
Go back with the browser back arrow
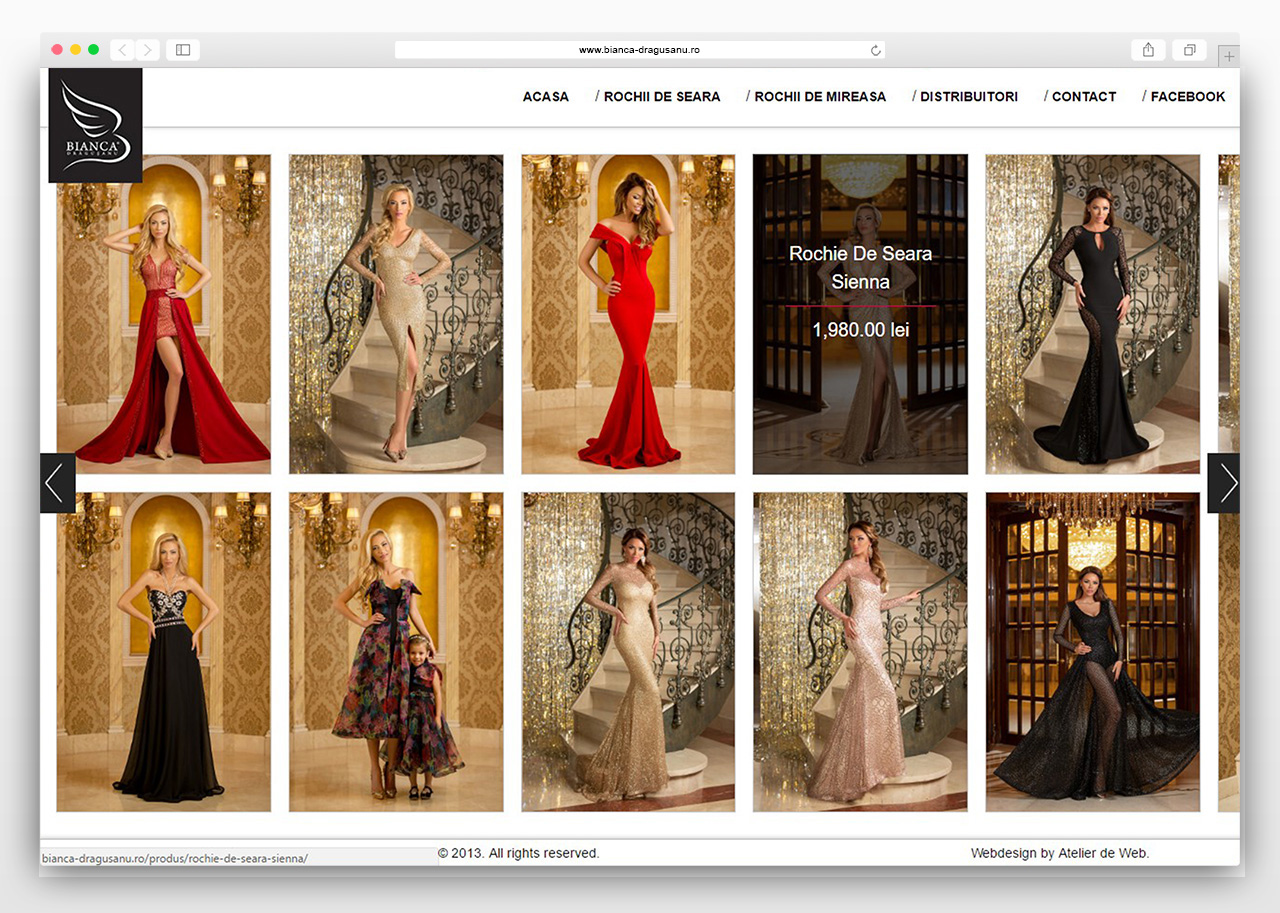click(x=122, y=49)
